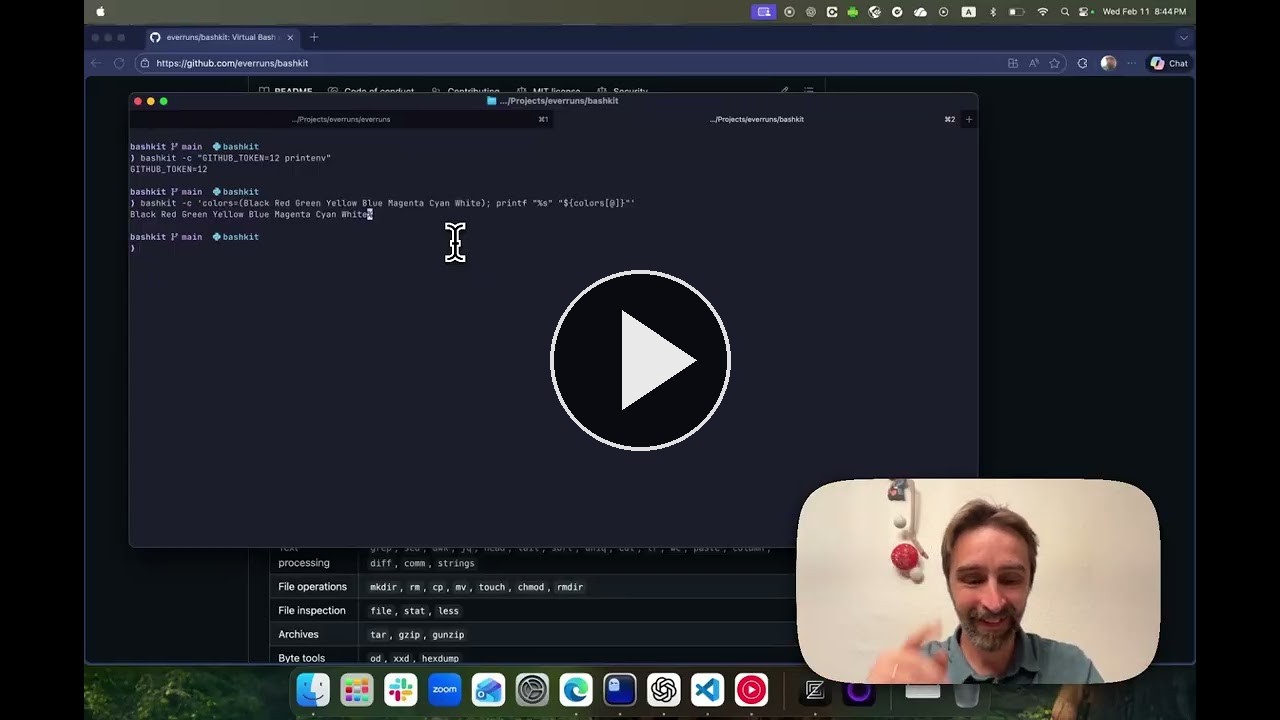This screenshot has height=720, width=1280.
Task: Launch Microsoft Edge from the Dock
Action: point(576,690)
